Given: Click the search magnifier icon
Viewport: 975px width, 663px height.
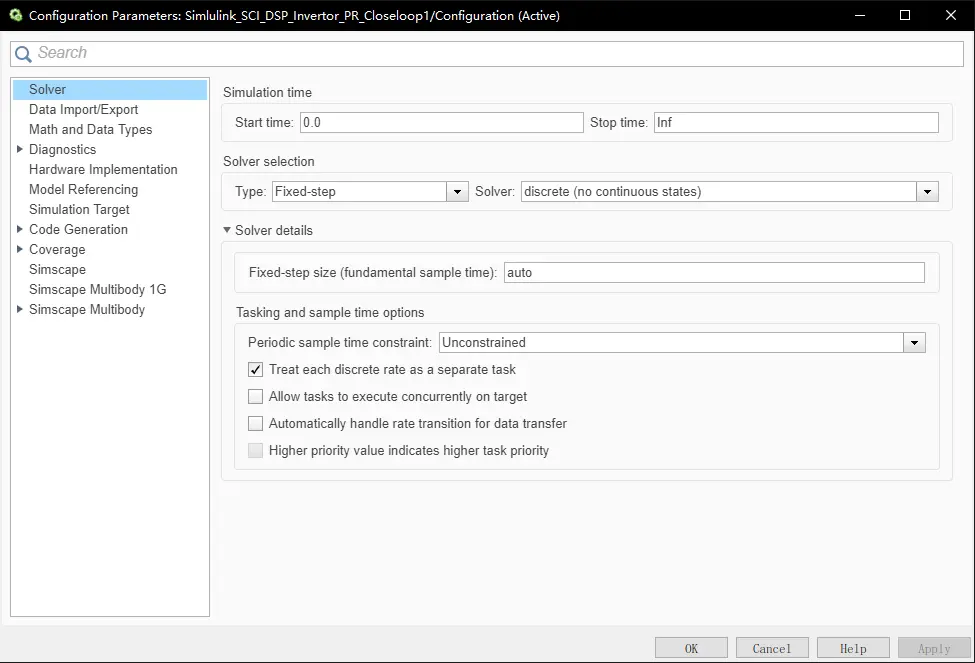Looking at the screenshot, I should click(23, 54).
